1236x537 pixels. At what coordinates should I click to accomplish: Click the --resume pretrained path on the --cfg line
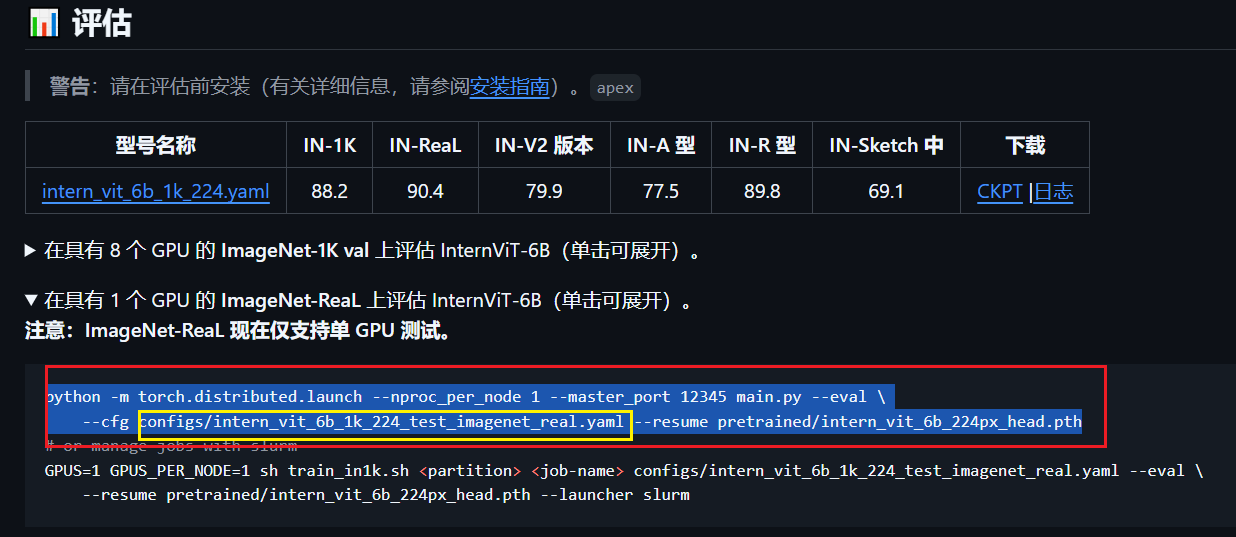coord(858,422)
